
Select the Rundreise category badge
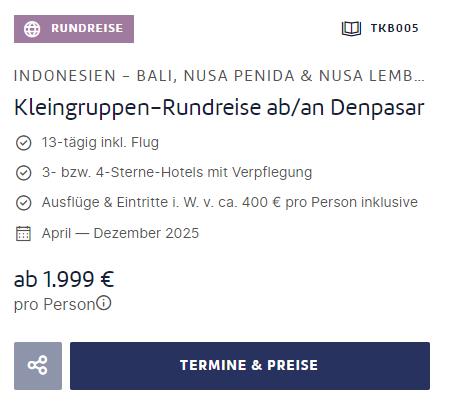74,29
